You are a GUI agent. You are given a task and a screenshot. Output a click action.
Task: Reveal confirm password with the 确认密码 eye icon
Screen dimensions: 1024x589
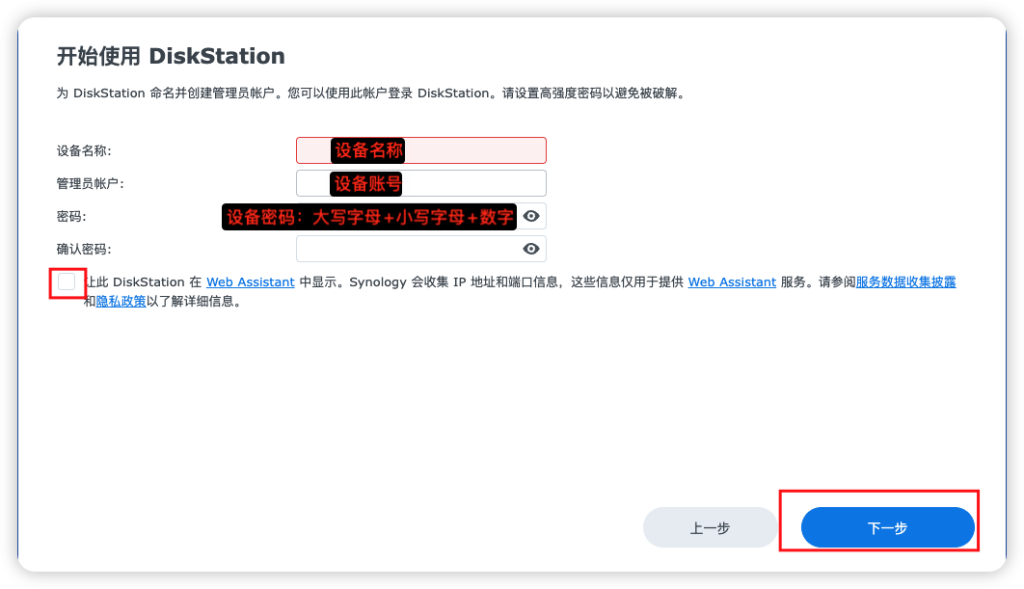(x=531, y=249)
